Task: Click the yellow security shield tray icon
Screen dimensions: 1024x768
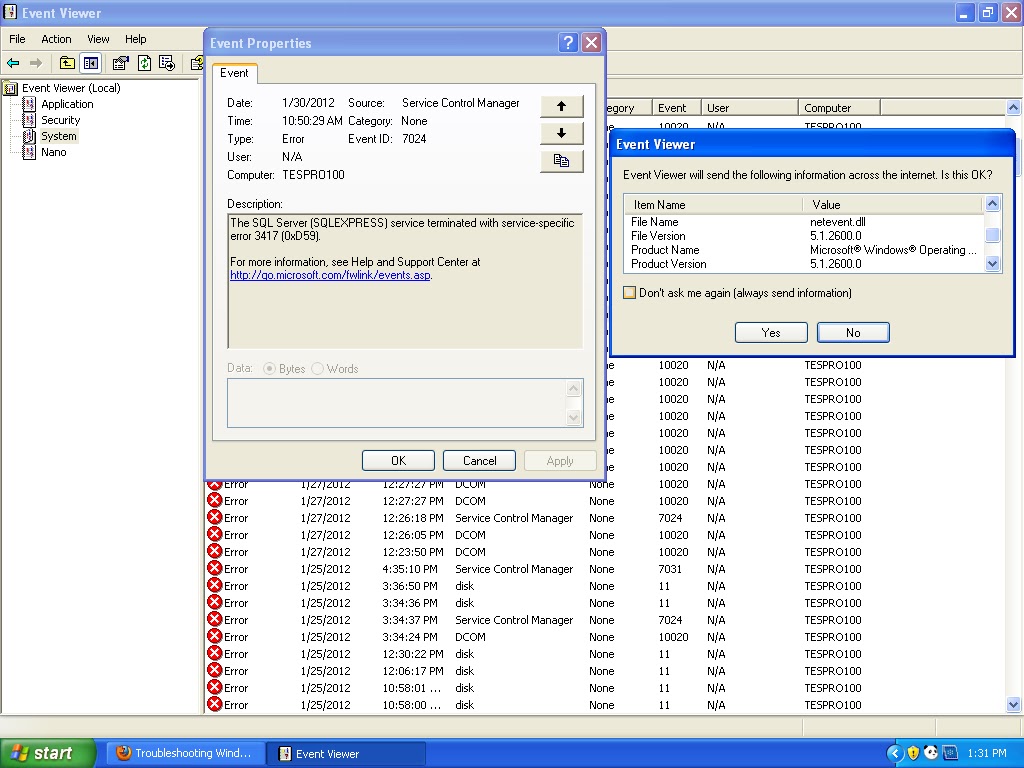Action: pyautogui.click(x=913, y=753)
